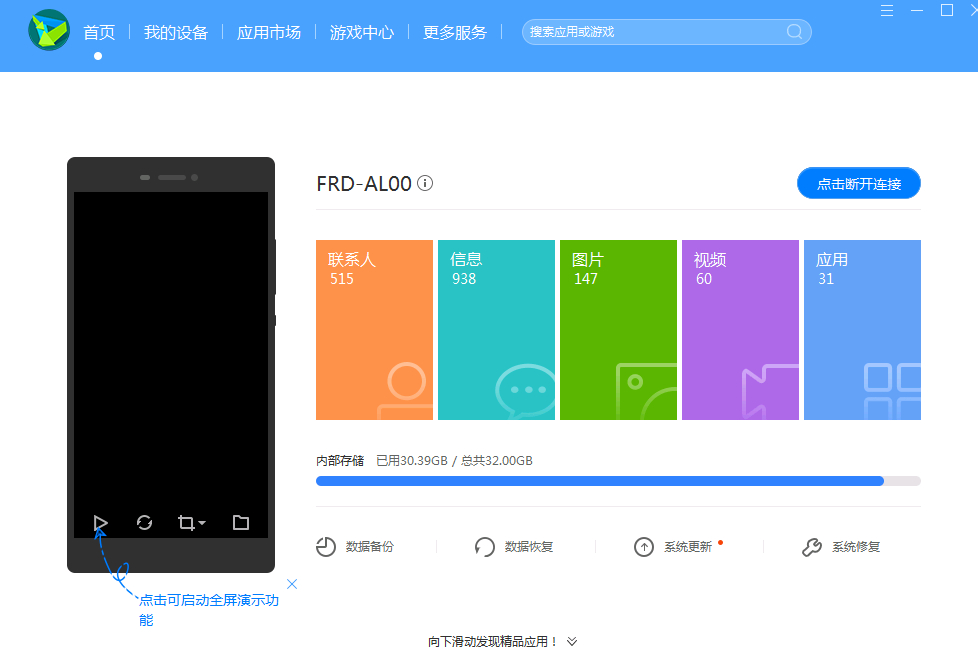Open the 首页 tab

click(x=99, y=32)
